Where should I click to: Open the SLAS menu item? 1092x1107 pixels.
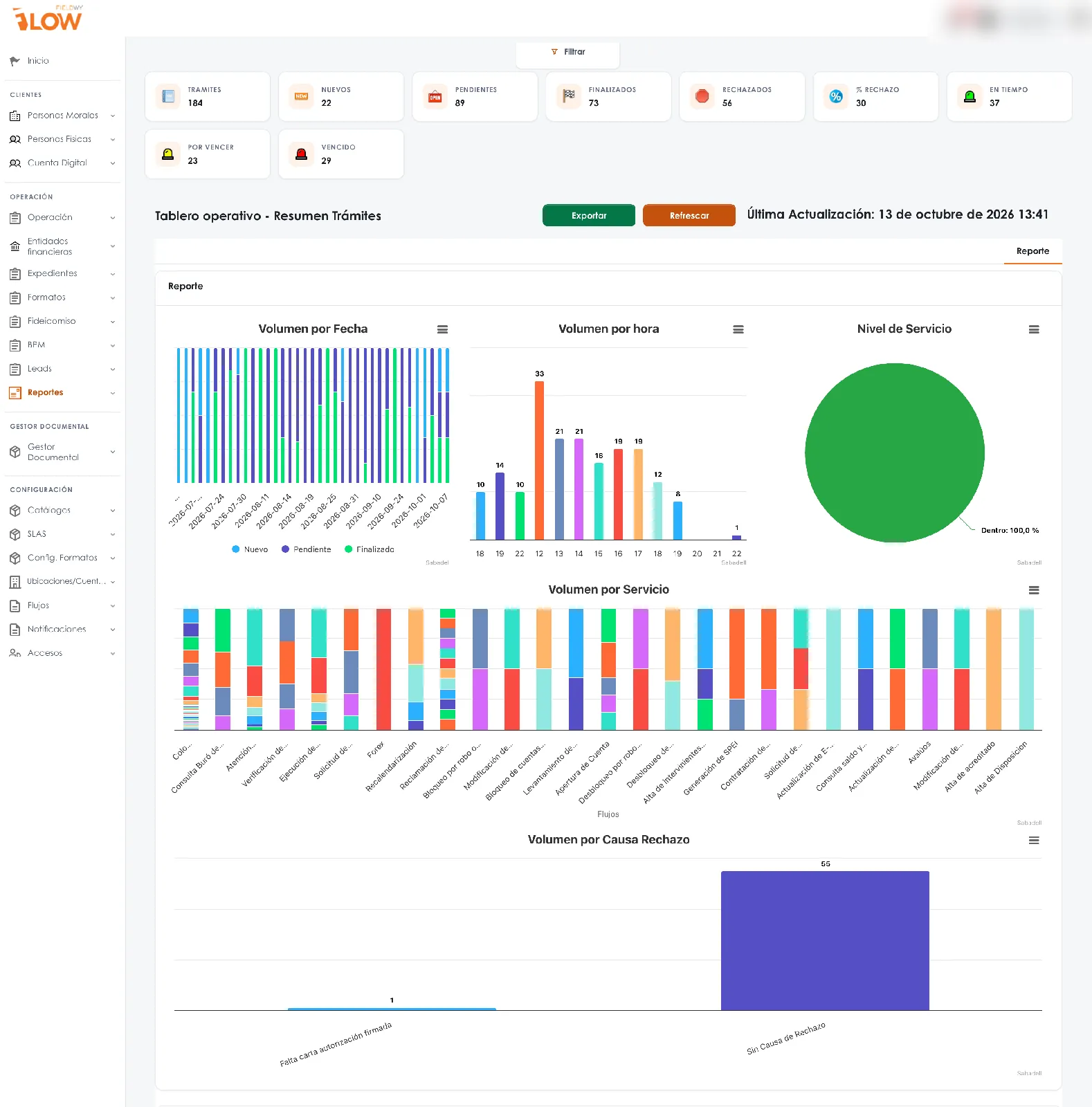click(37, 534)
